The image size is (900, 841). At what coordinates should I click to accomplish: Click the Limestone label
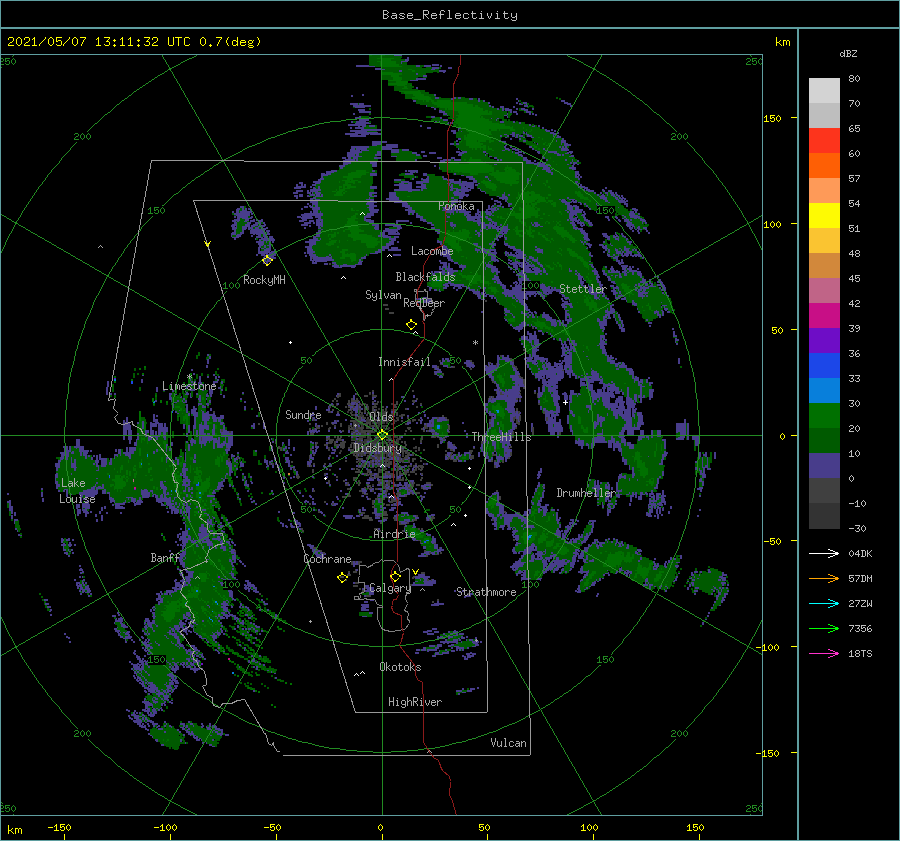[x=189, y=386]
